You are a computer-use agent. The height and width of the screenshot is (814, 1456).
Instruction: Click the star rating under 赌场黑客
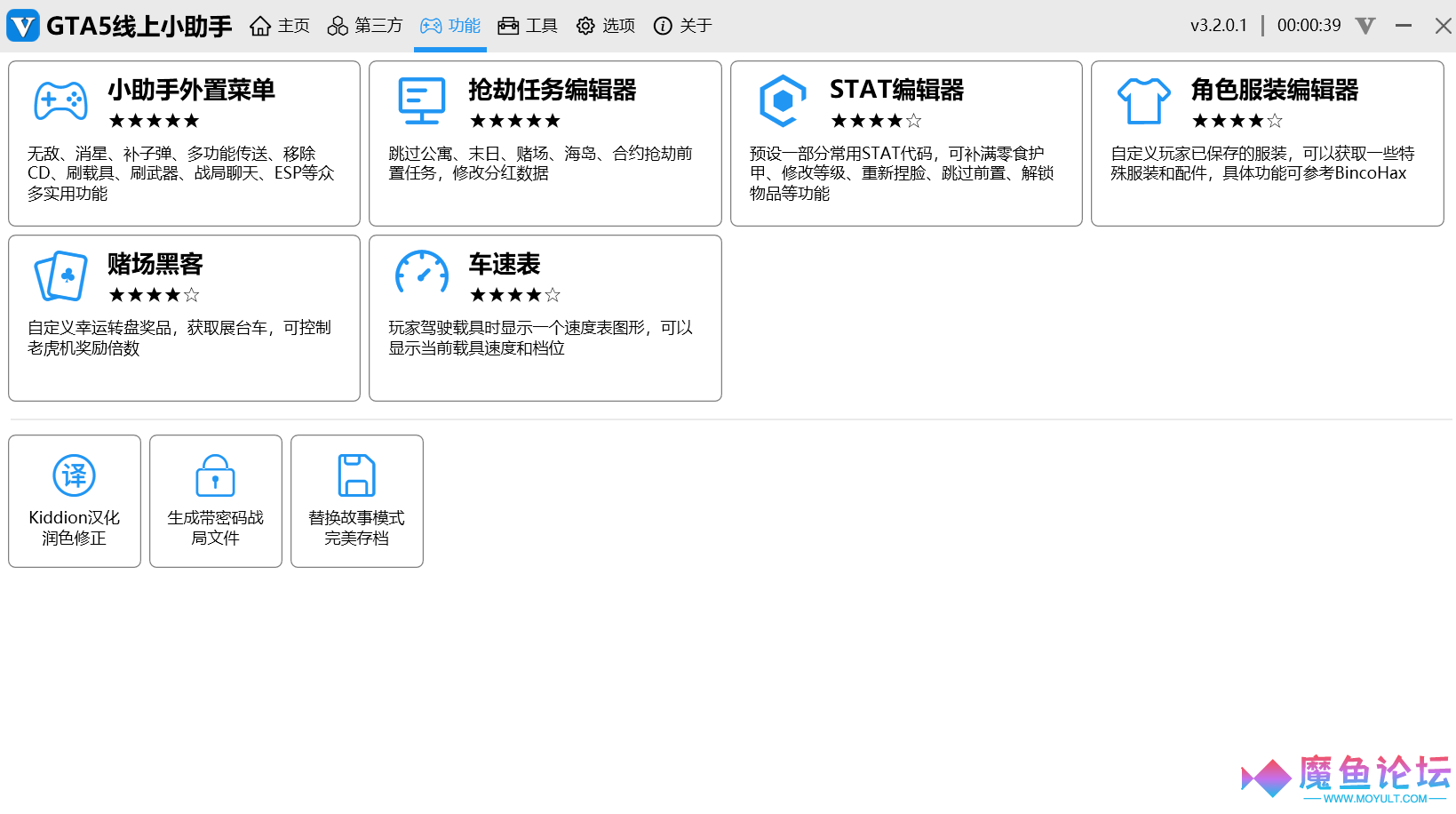[154, 295]
